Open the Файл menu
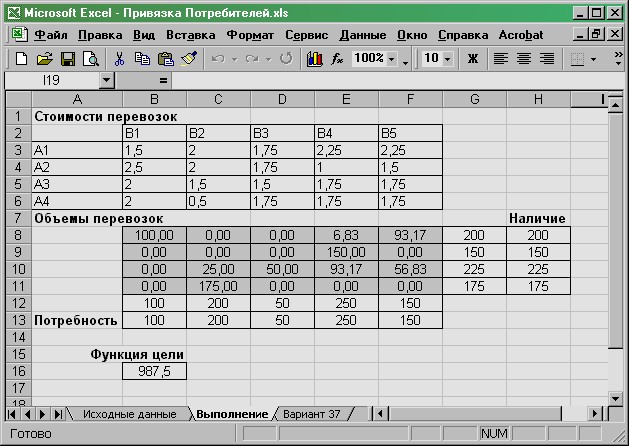The image size is (629, 446). tap(51, 35)
